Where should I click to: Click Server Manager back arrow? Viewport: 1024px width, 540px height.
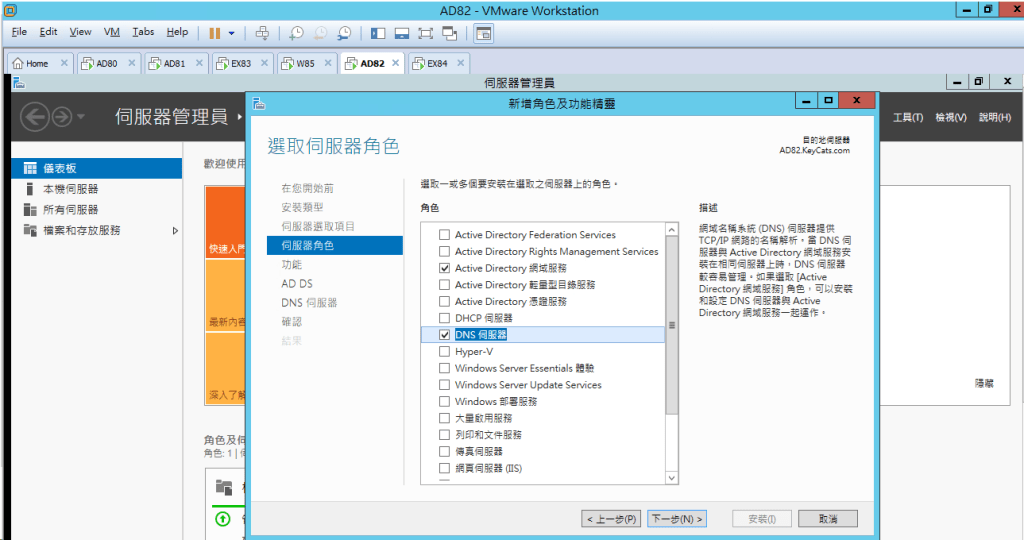pyautogui.click(x=35, y=118)
